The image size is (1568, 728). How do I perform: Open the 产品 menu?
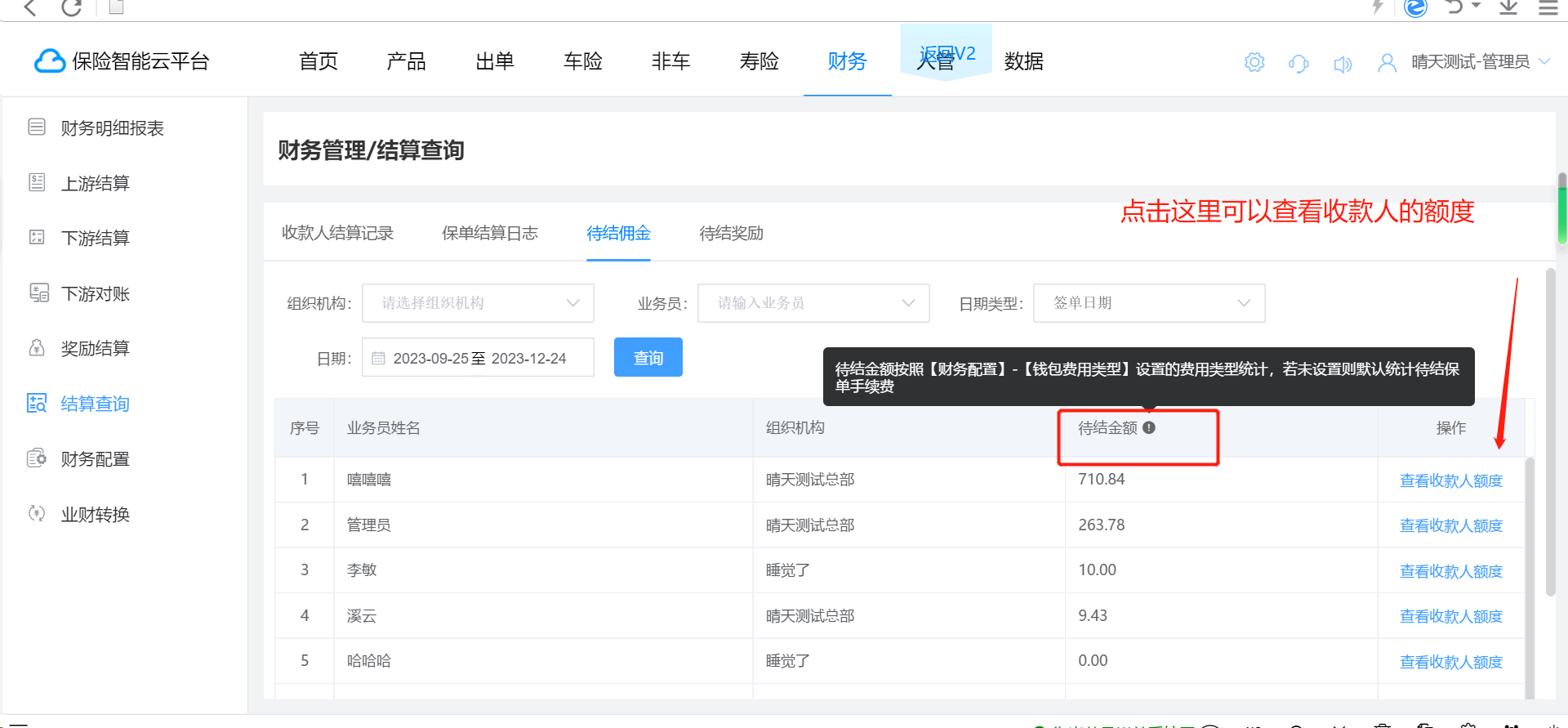click(407, 61)
